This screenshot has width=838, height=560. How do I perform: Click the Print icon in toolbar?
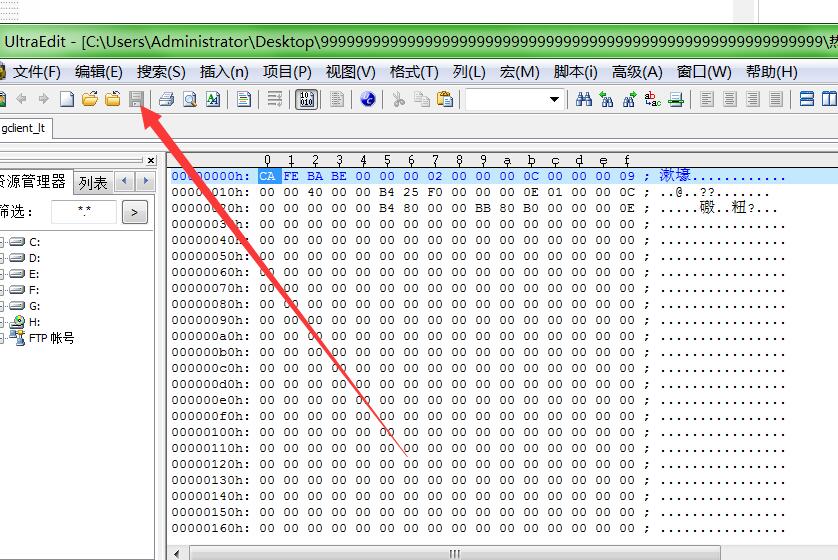pyautogui.click(x=166, y=99)
